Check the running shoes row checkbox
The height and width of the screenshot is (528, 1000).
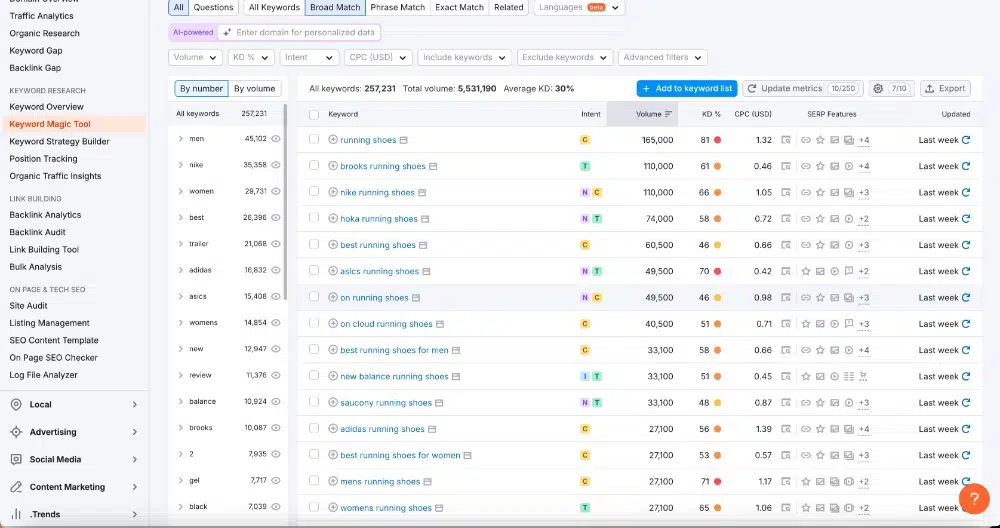click(314, 139)
